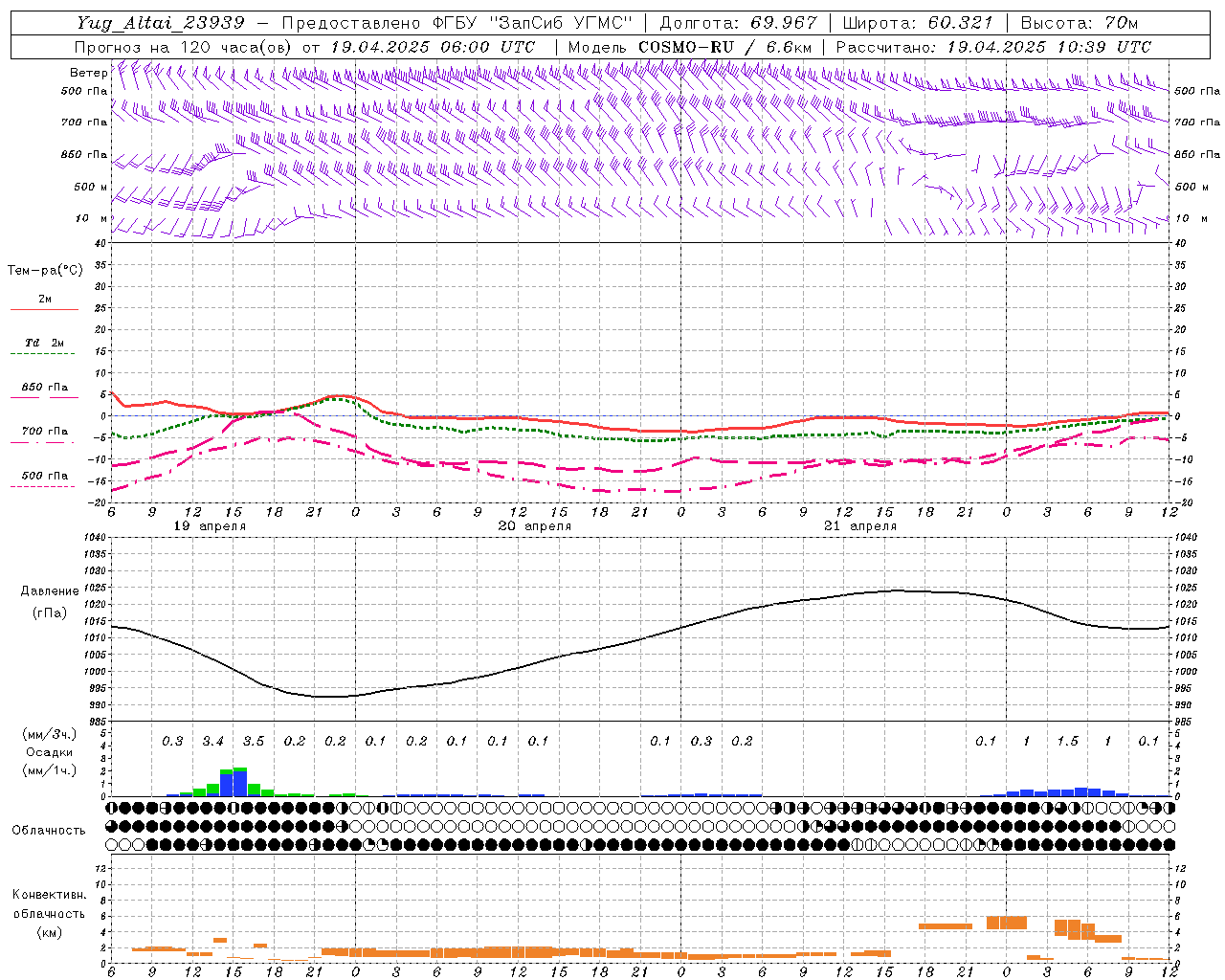The image size is (1225, 980).
Task: Click the (мм/1ч.) unit label
Action: pyautogui.click(x=50, y=770)
